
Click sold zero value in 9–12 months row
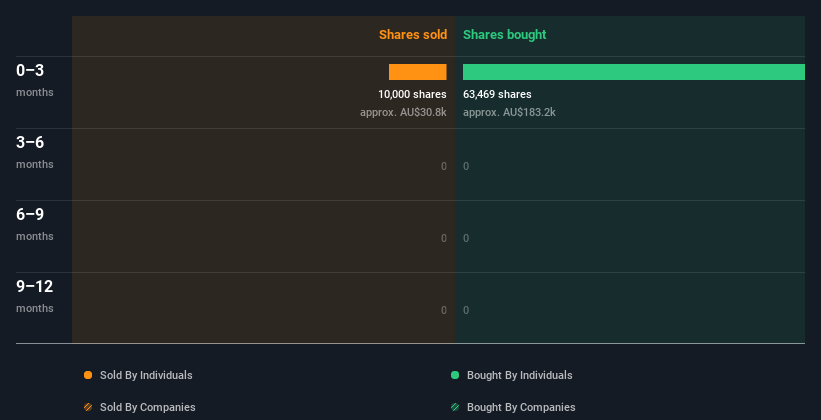(x=444, y=310)
